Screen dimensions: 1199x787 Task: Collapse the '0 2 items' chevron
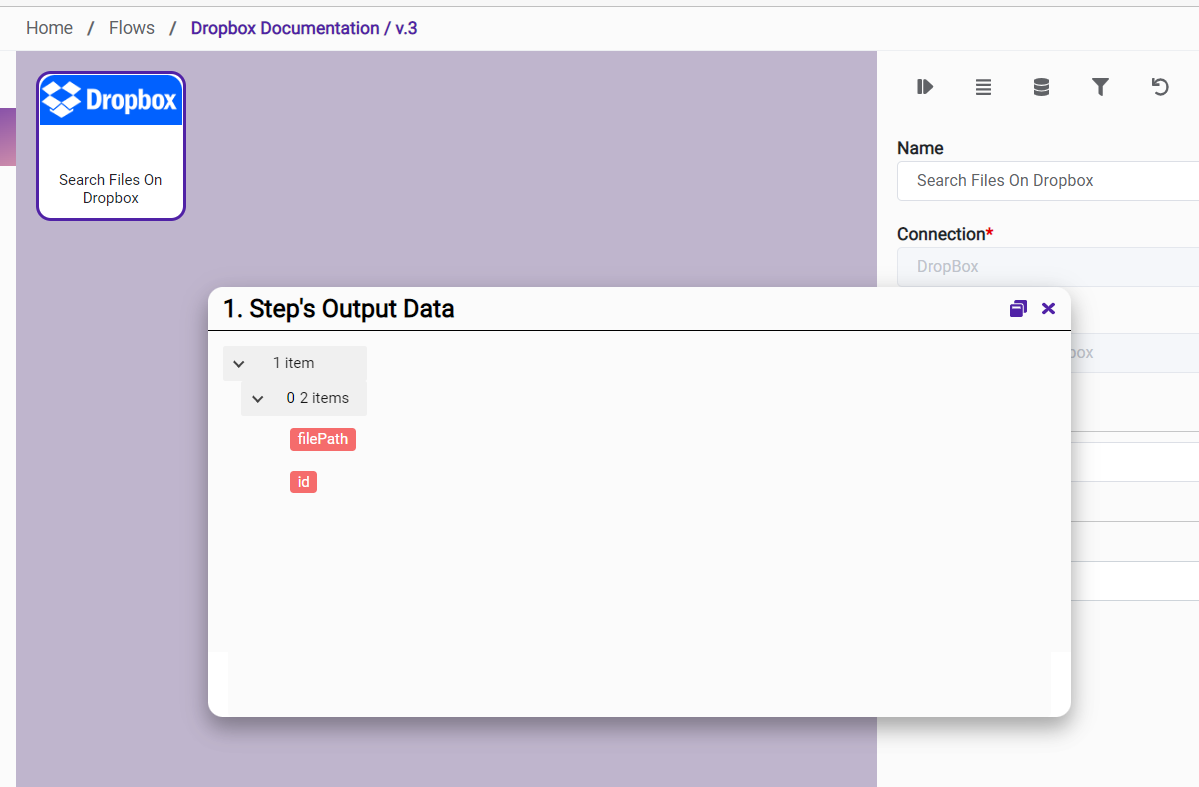tap(258, 399)
